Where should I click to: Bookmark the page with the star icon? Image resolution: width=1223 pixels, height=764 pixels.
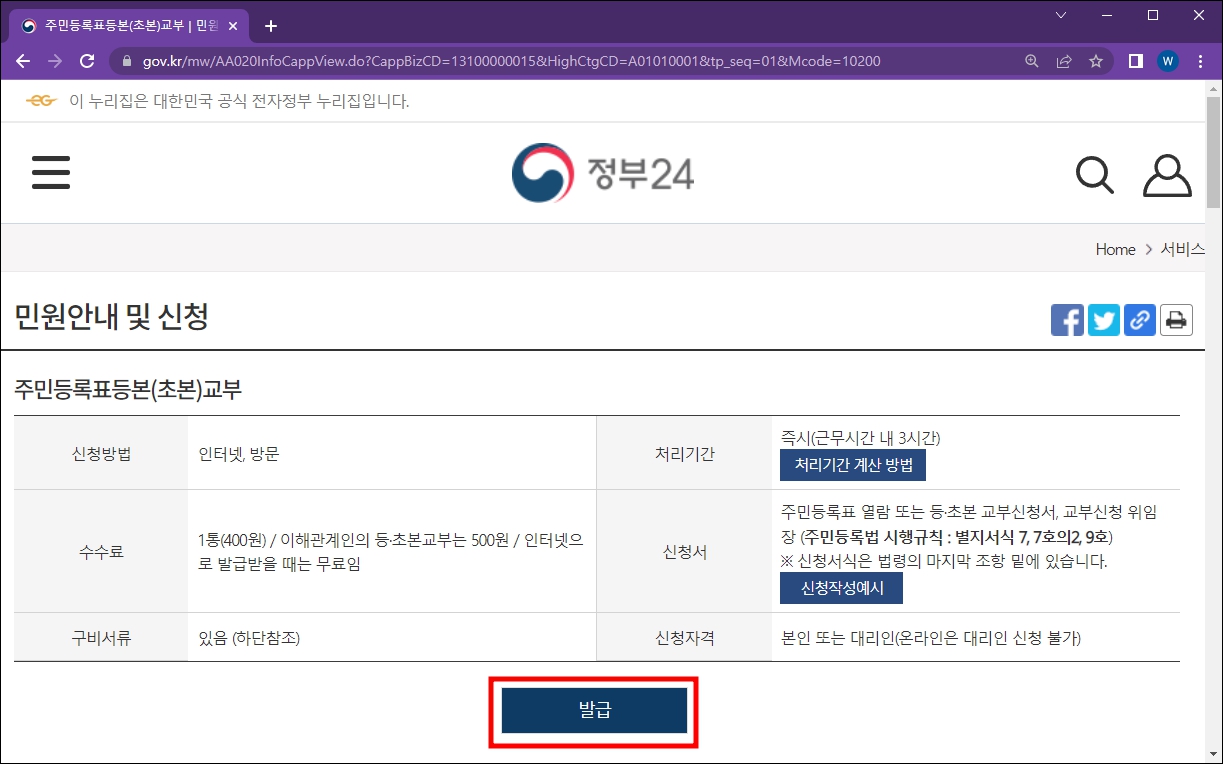pyautogui.click(x=1097, y=60)
